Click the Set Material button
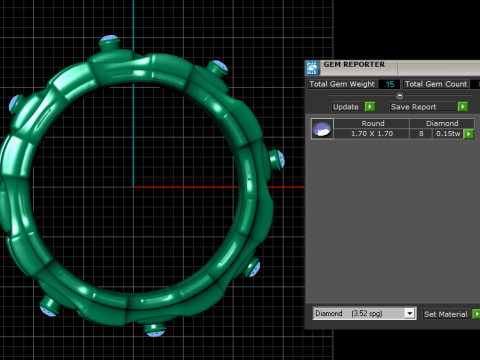This screenshot has width=480, height=360. tap(446, 314)
